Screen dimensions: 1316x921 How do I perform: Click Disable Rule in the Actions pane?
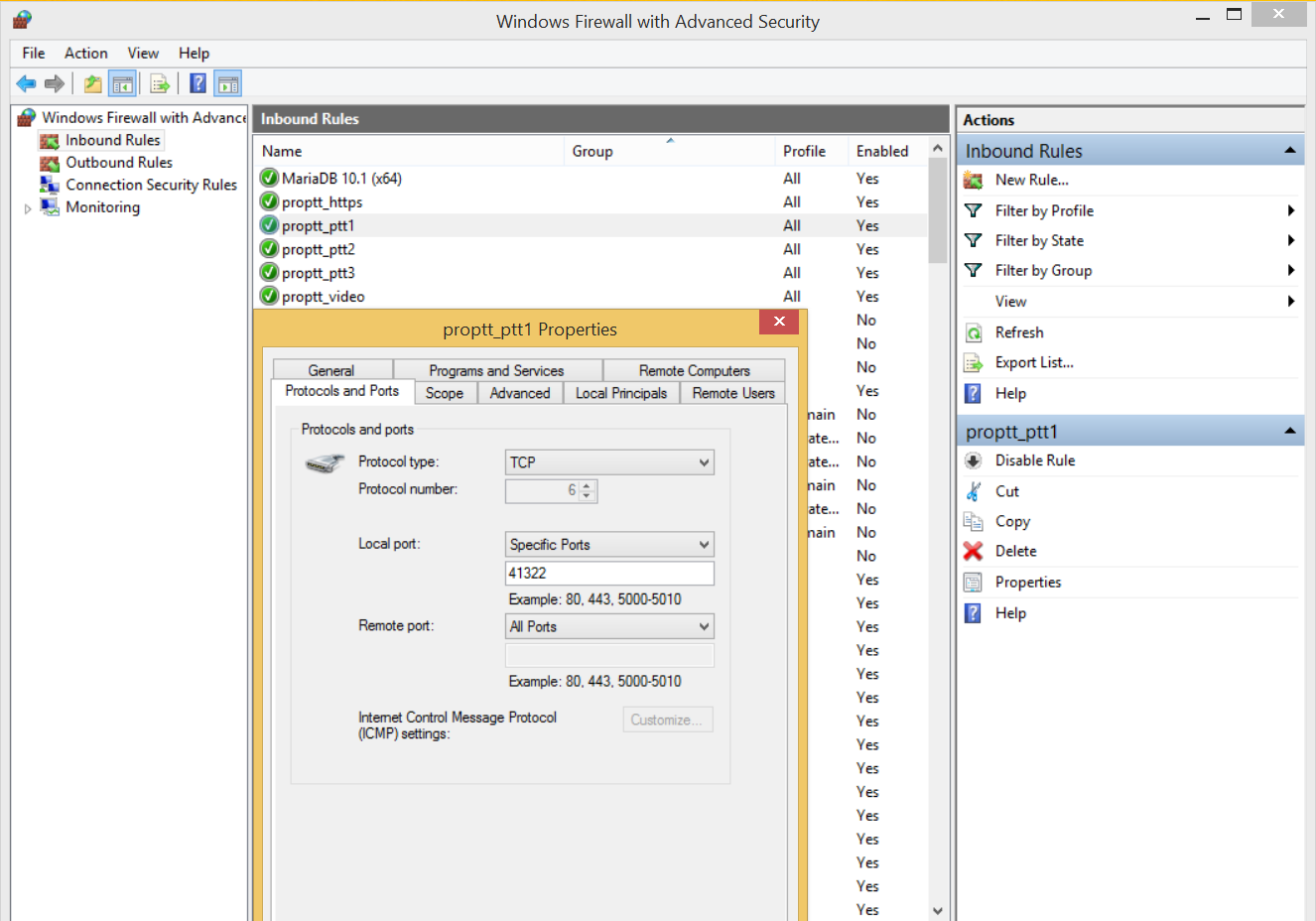(1034, 460)
